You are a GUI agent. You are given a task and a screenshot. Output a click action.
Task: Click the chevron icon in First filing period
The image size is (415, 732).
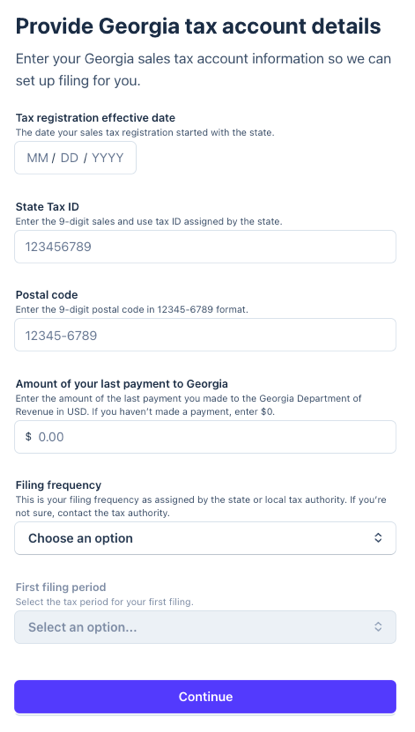(378, 626)
